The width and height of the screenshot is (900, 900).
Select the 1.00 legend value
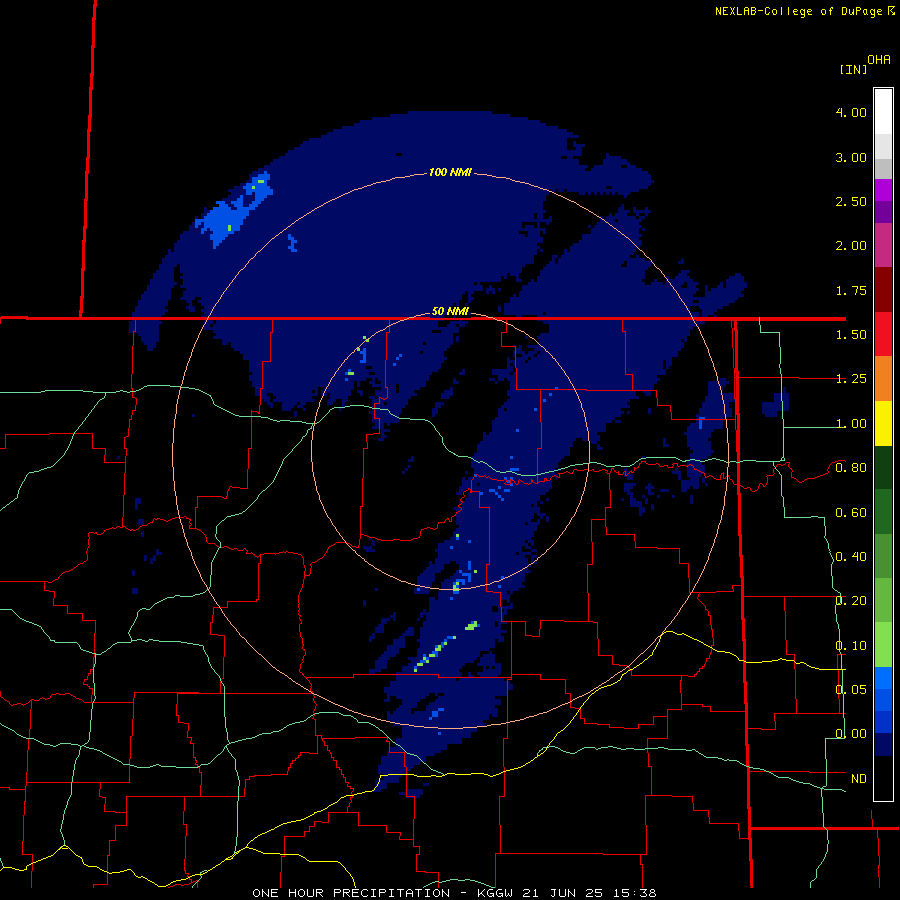(851, 424)
